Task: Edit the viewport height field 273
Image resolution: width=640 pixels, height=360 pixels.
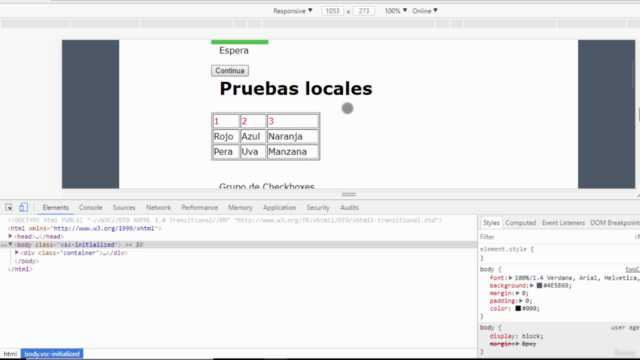Action: point(364,11)
